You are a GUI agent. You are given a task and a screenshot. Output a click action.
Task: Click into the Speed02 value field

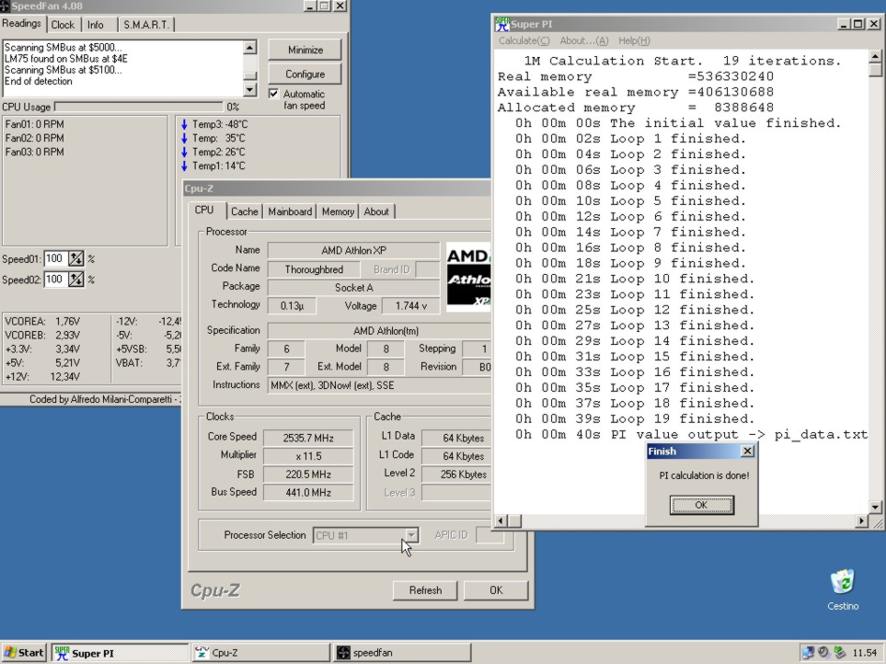click(x=55, y=279)
